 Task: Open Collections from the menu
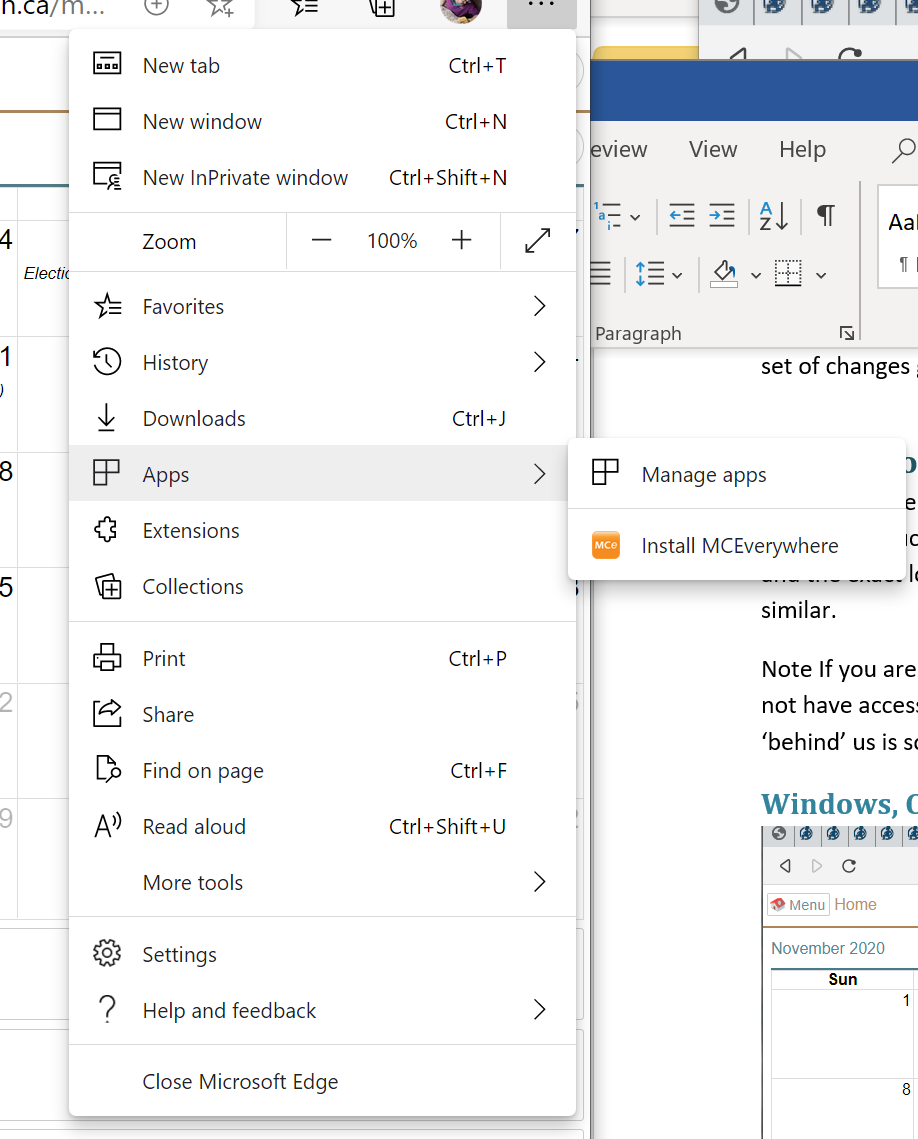(x=322, y=586)
